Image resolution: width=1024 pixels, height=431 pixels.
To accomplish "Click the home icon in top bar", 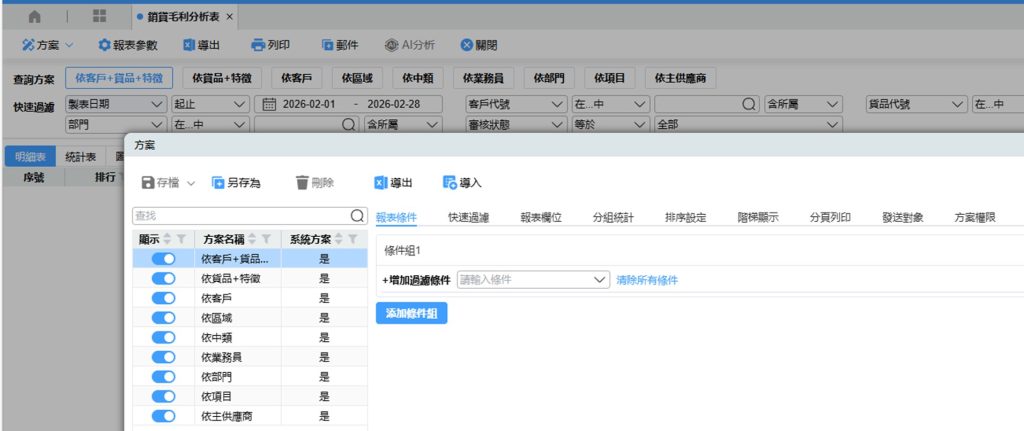I will [35, 17].
